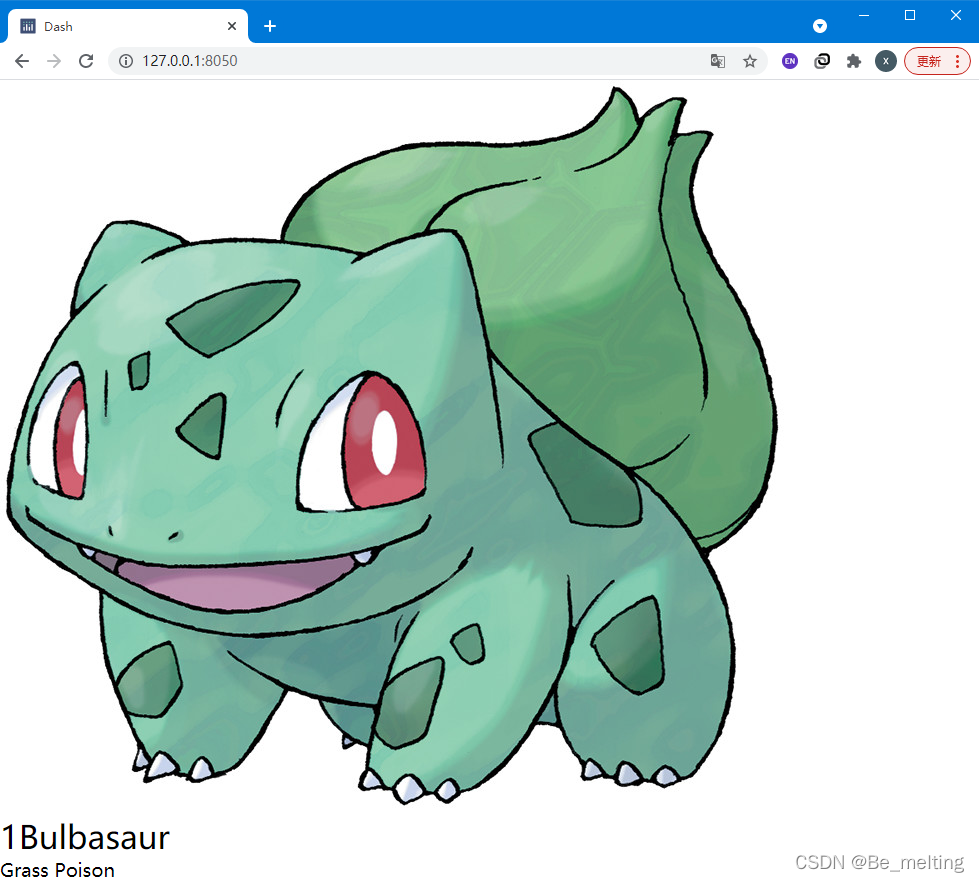
Task: Open the translate page icon
Action: pyautogui.click(x=717, y=61)
